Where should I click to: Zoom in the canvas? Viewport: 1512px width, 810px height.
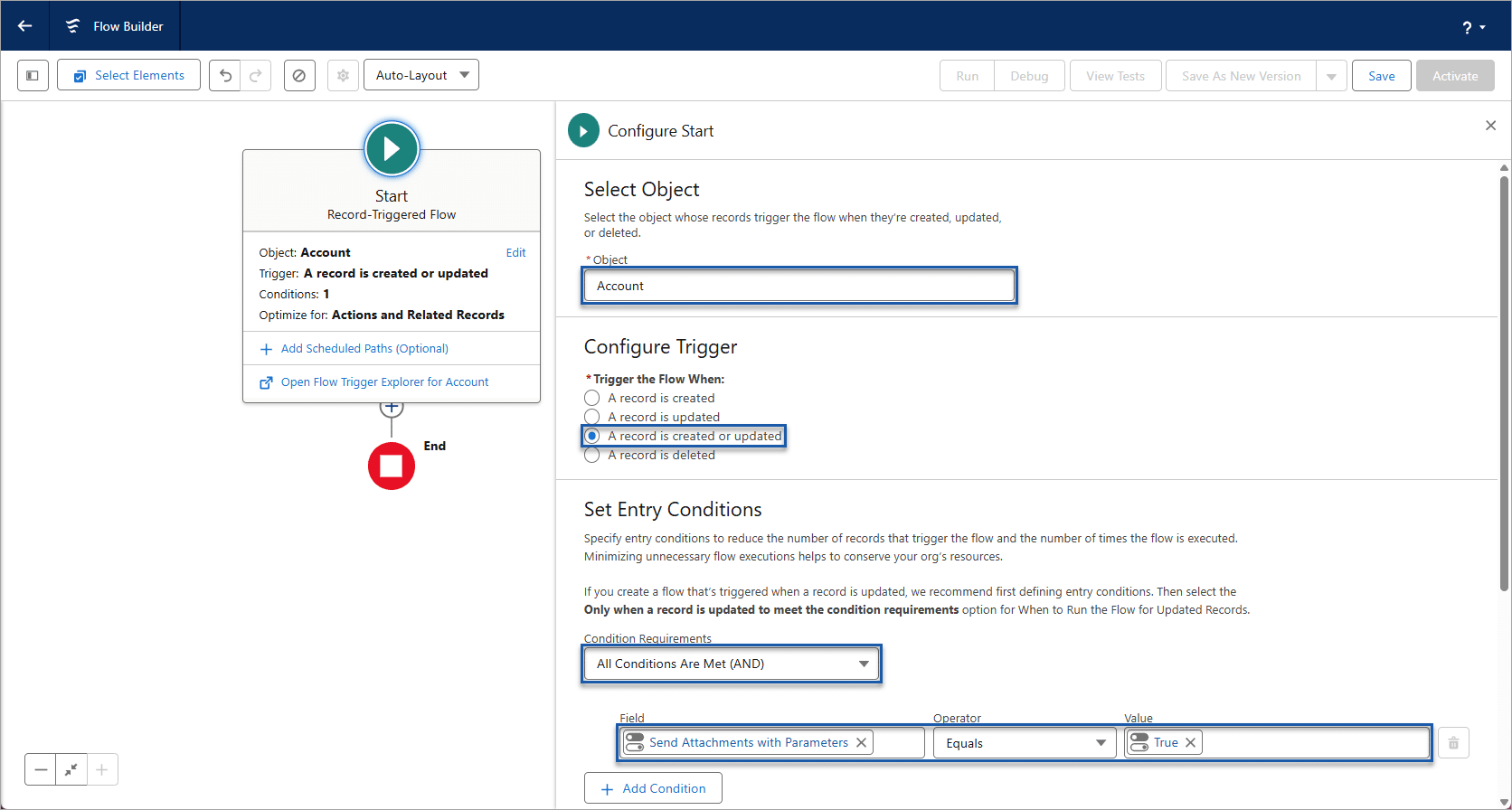click(x=102, y=770)
